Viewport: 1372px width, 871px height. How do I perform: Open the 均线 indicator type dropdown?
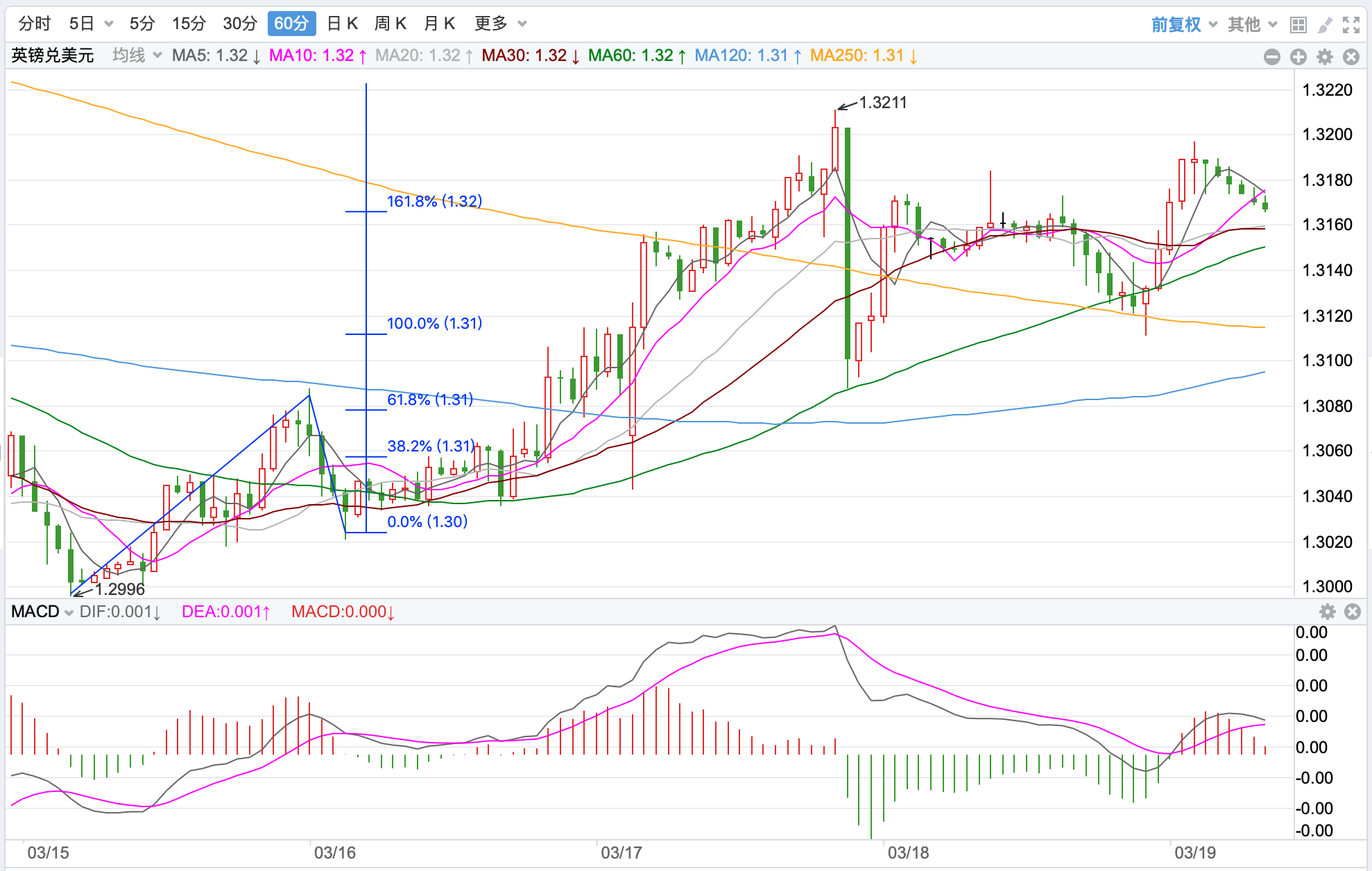[137, 55]
